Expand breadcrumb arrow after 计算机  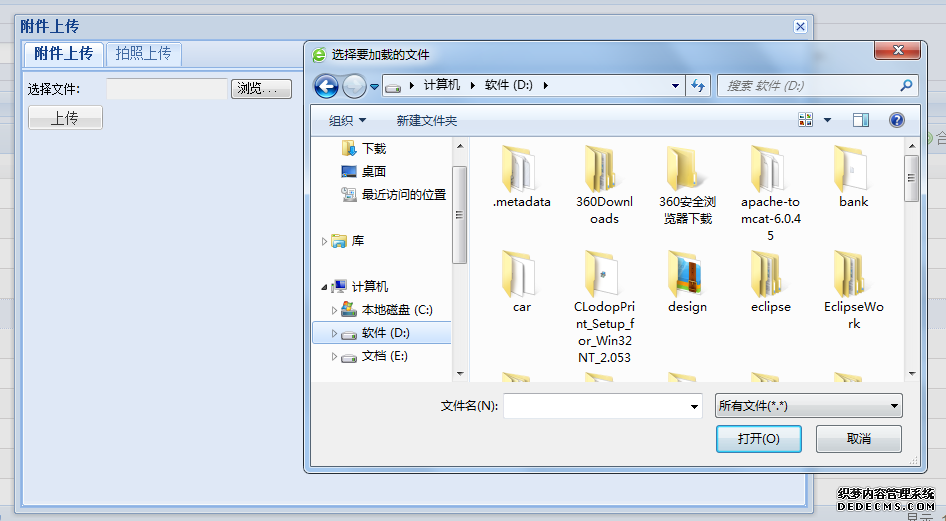click(472, 86)
